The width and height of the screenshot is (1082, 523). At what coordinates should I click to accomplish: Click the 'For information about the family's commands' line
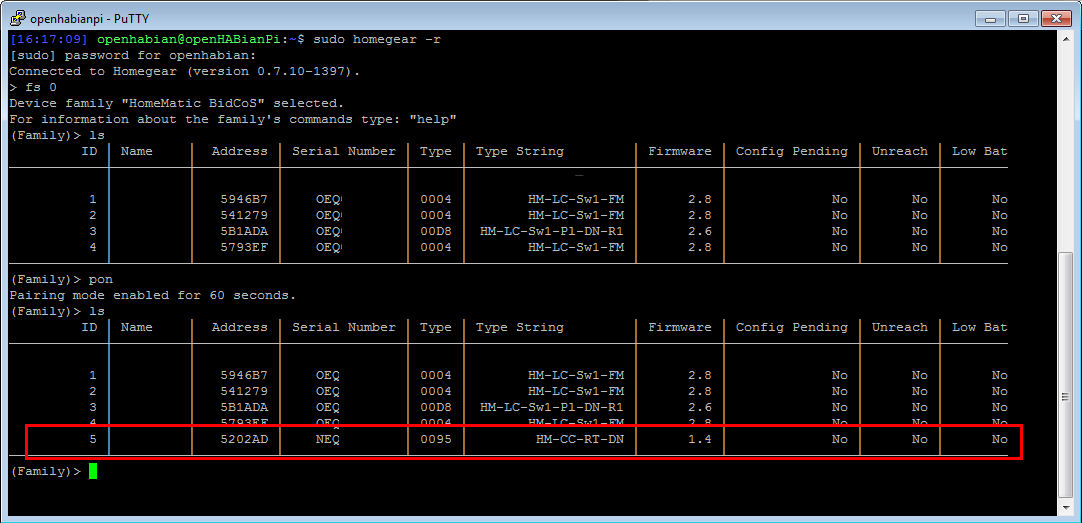tap(233, 119)
